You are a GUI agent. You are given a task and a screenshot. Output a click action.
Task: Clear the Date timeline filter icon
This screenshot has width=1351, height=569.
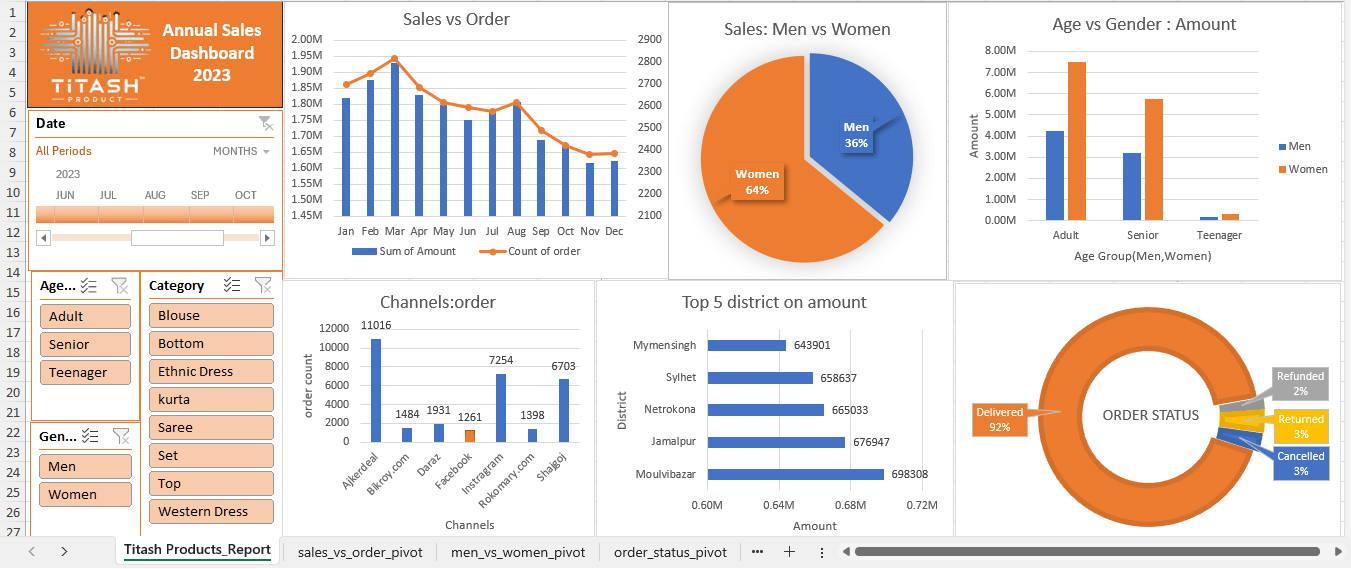tap(265, 123)
